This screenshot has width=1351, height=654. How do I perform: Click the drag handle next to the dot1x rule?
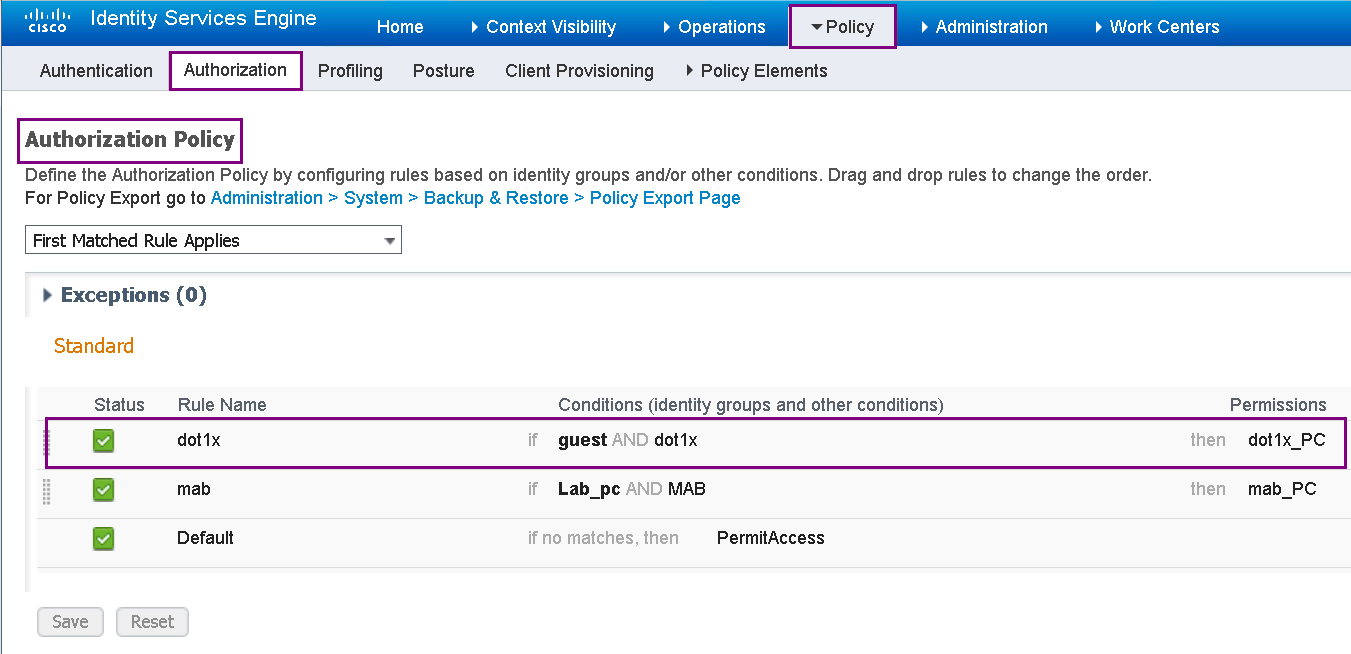46,441
